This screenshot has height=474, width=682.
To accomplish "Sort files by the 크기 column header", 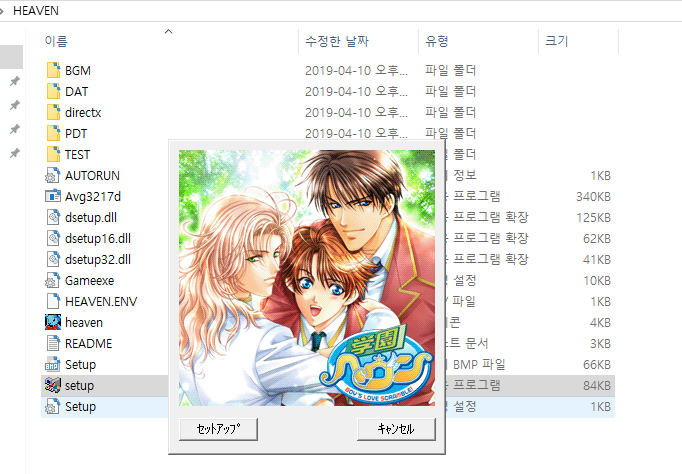I will pos(557,41).
